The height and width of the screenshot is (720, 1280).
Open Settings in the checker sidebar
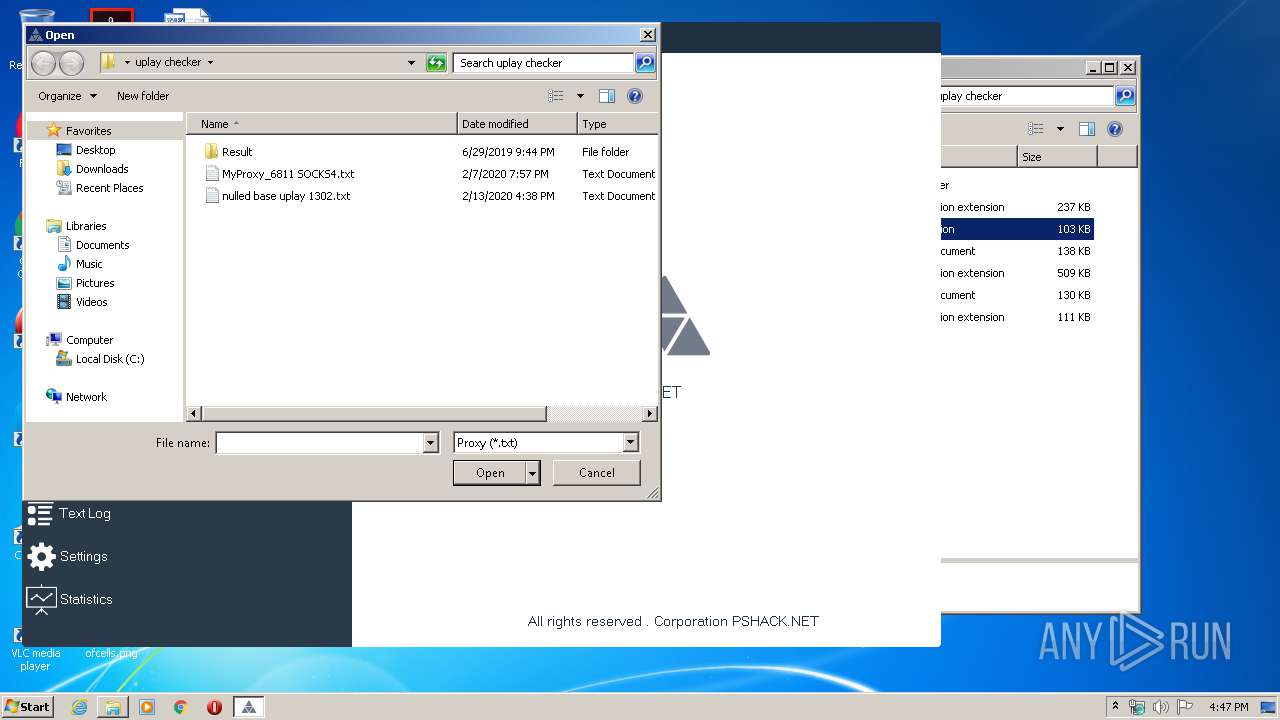(67, 557)
